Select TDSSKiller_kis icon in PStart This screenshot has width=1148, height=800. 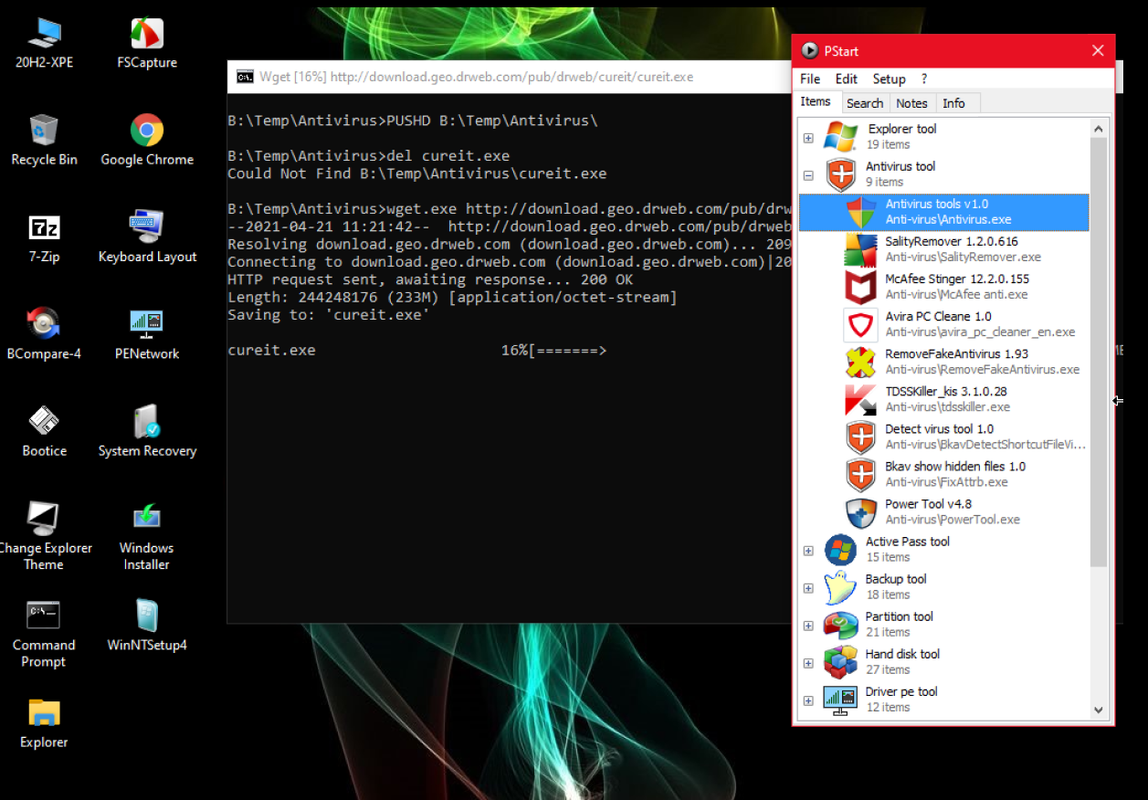click(860, 399)
